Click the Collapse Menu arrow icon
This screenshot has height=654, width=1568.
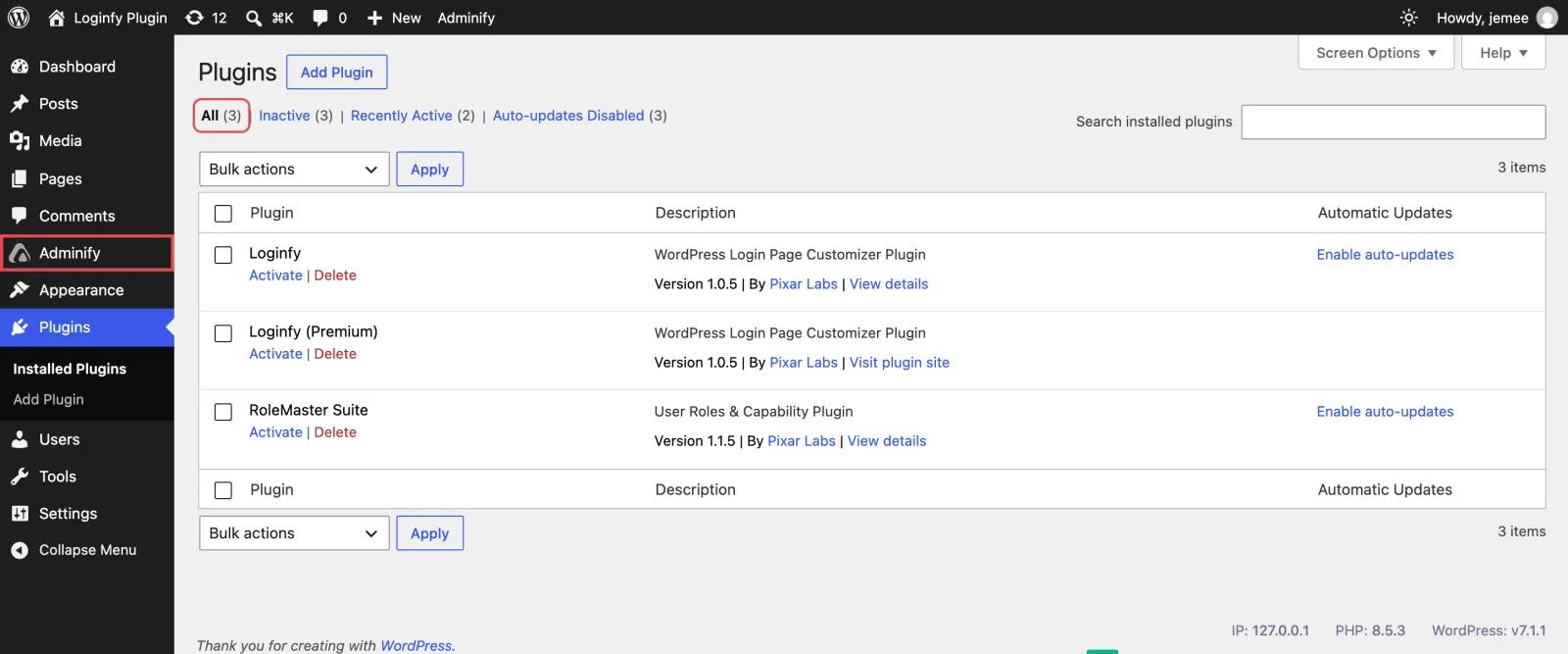pyautogui.click(x=20, y=550)
